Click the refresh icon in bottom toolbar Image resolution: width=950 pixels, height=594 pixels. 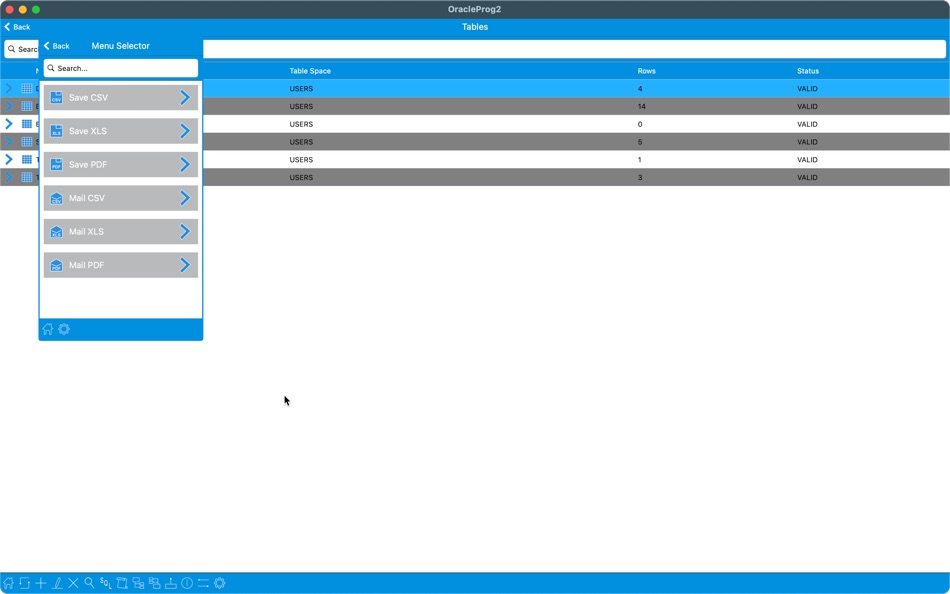[x=24, y=583]
